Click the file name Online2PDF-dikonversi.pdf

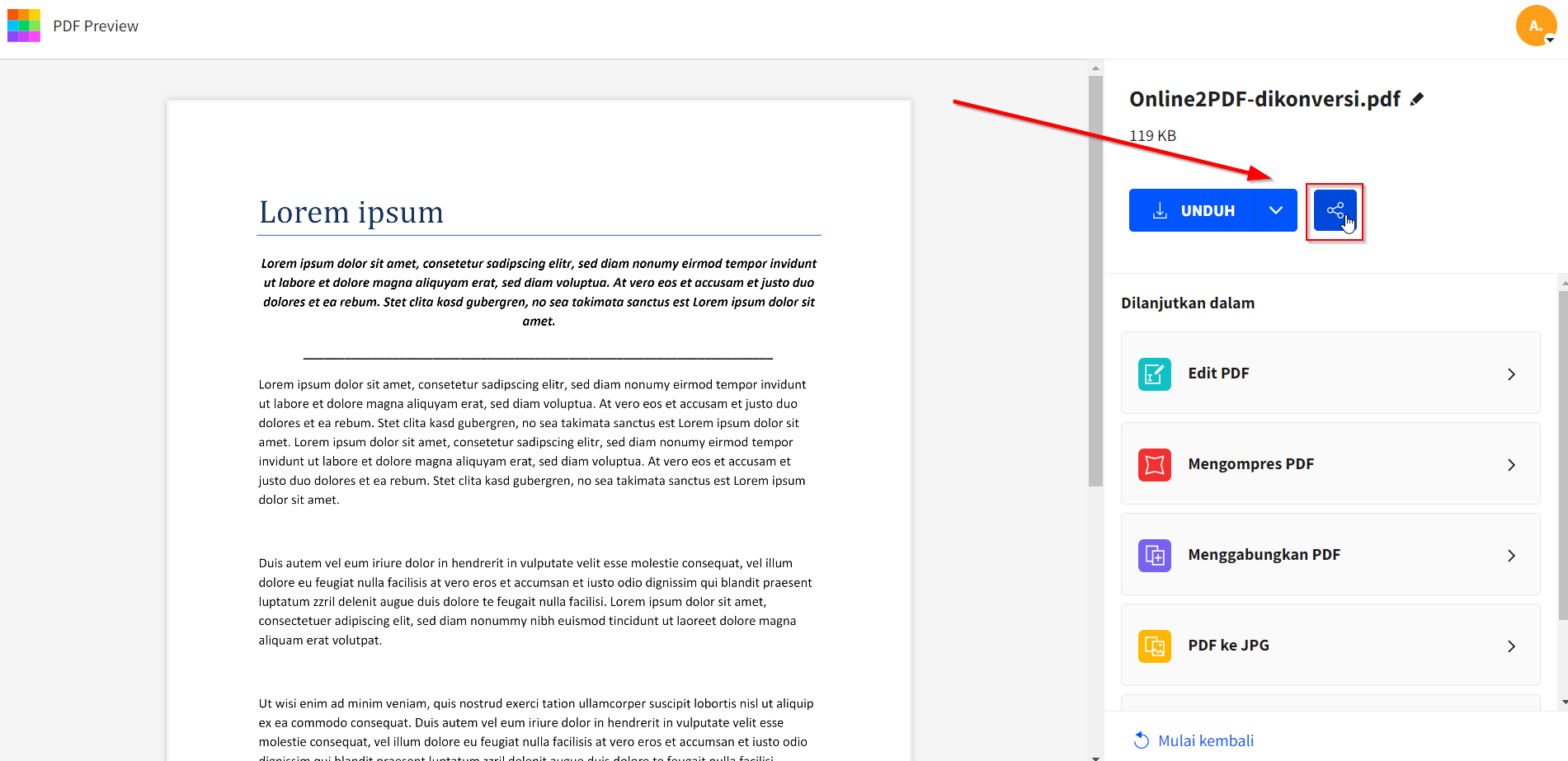(1264, 99)
